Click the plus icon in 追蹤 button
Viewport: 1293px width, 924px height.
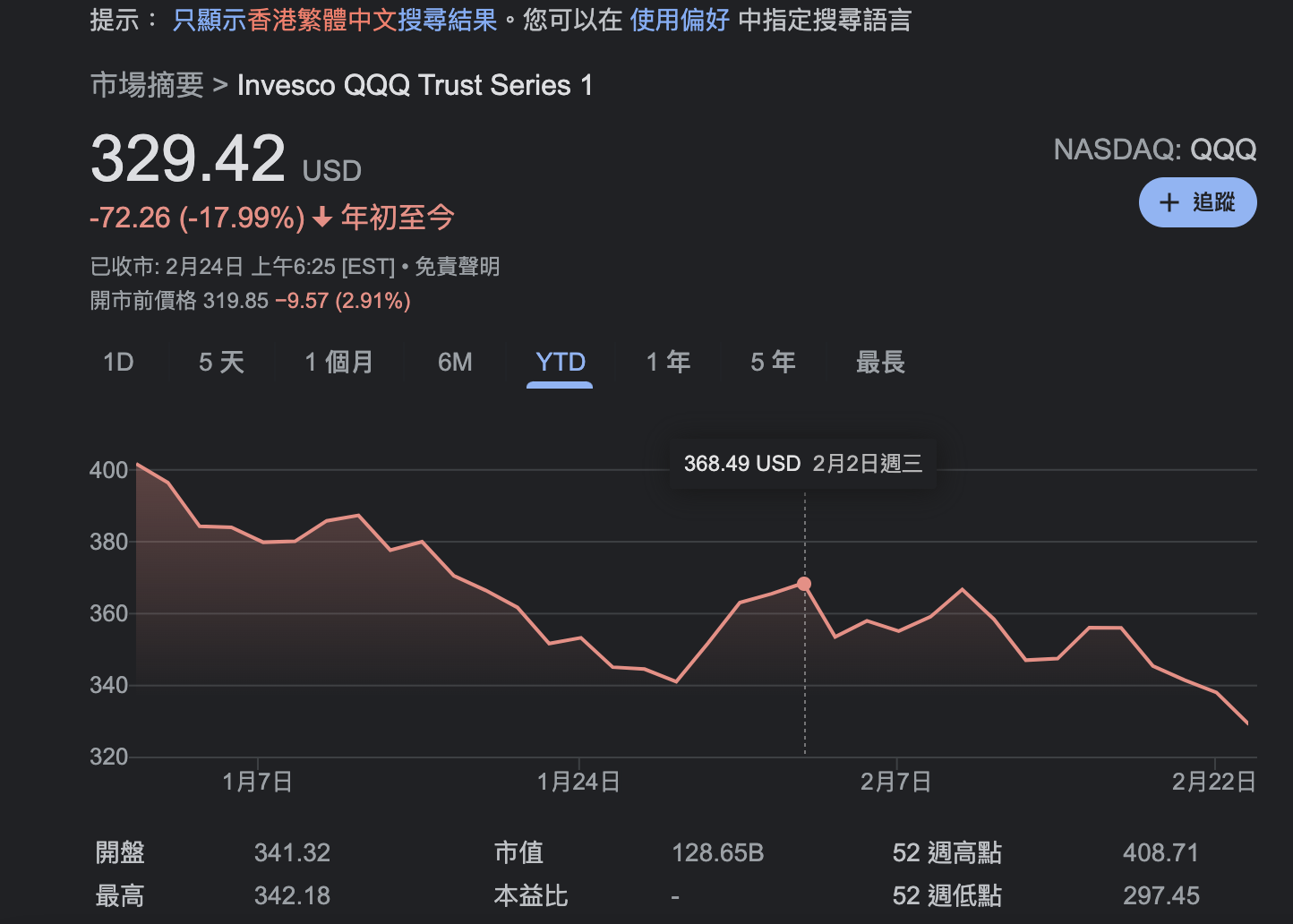(x=1169, y=202)
